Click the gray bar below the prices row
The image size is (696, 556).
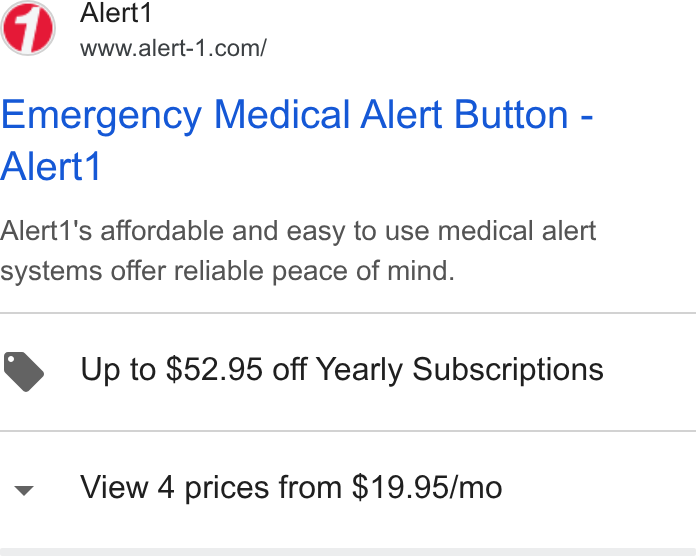click(x=348, y=552)
